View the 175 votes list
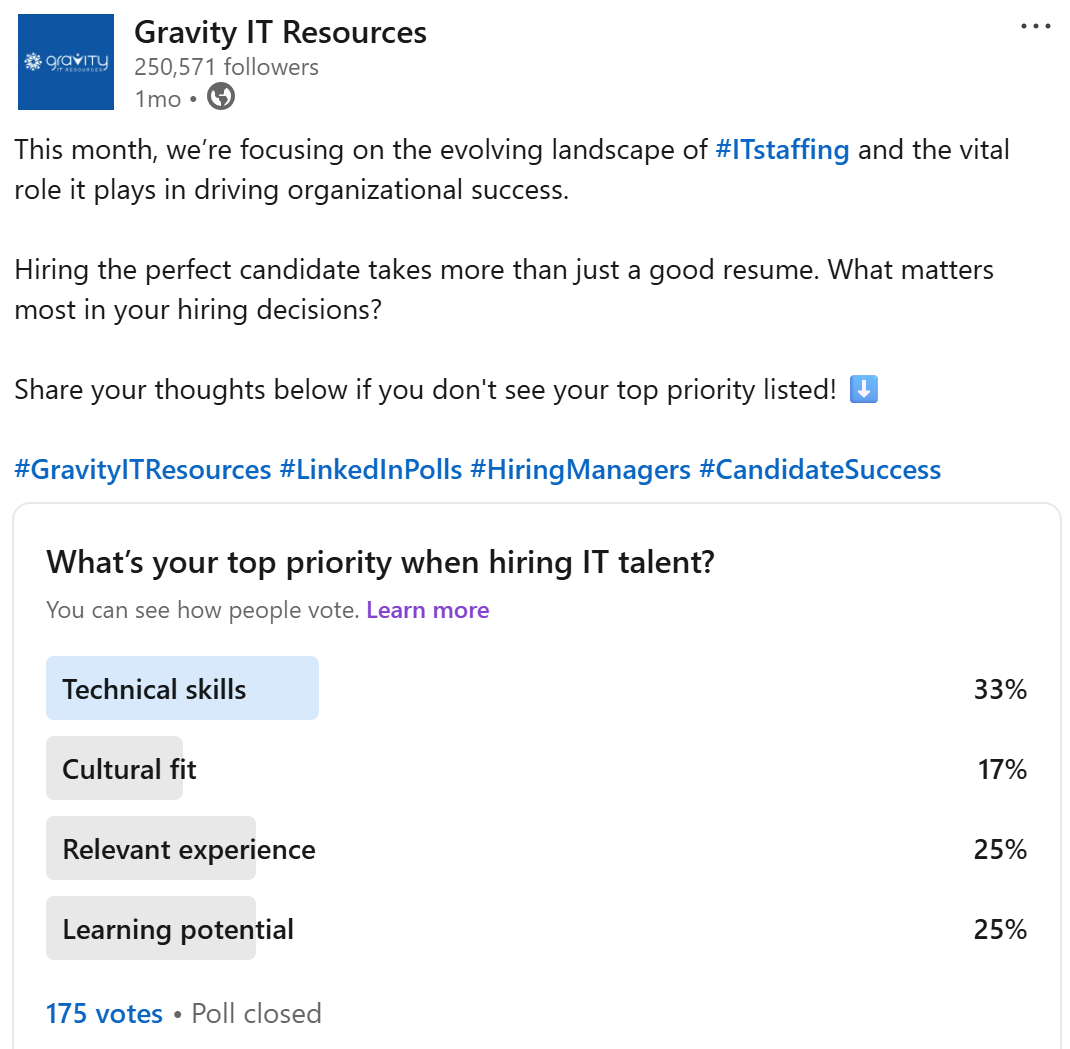Viewport: 1070px width, 1049px height. (x=104, y=1014)
